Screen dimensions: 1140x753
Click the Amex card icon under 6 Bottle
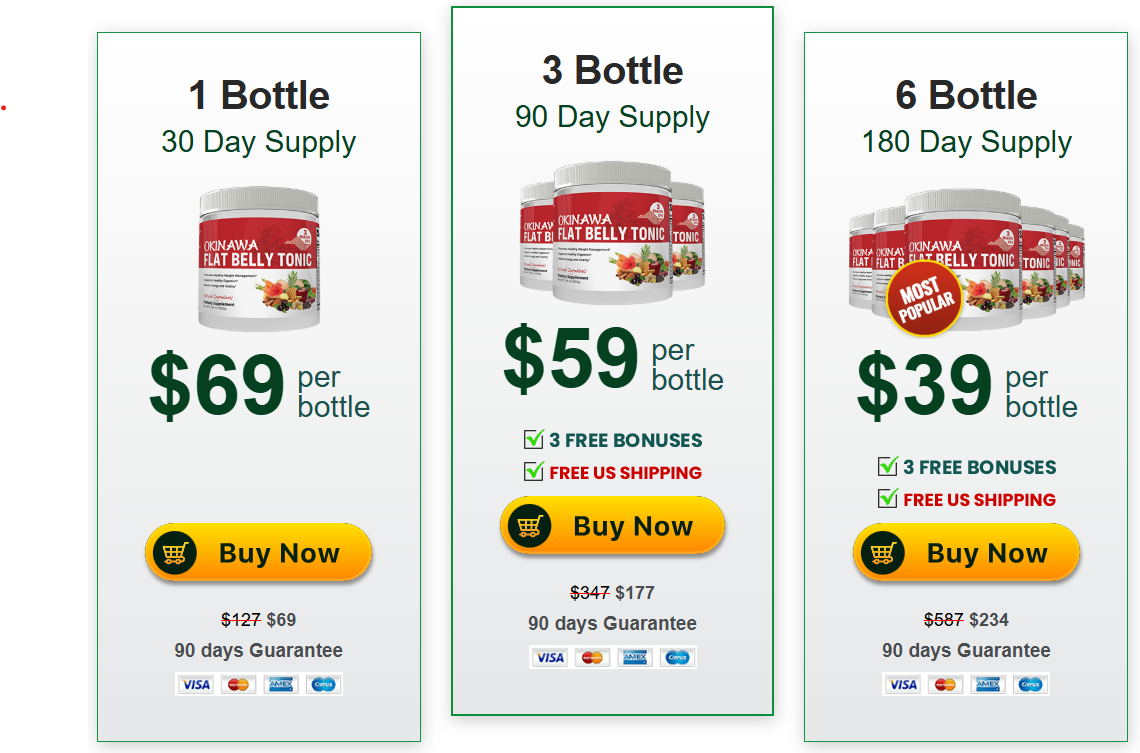pos(987,684)
